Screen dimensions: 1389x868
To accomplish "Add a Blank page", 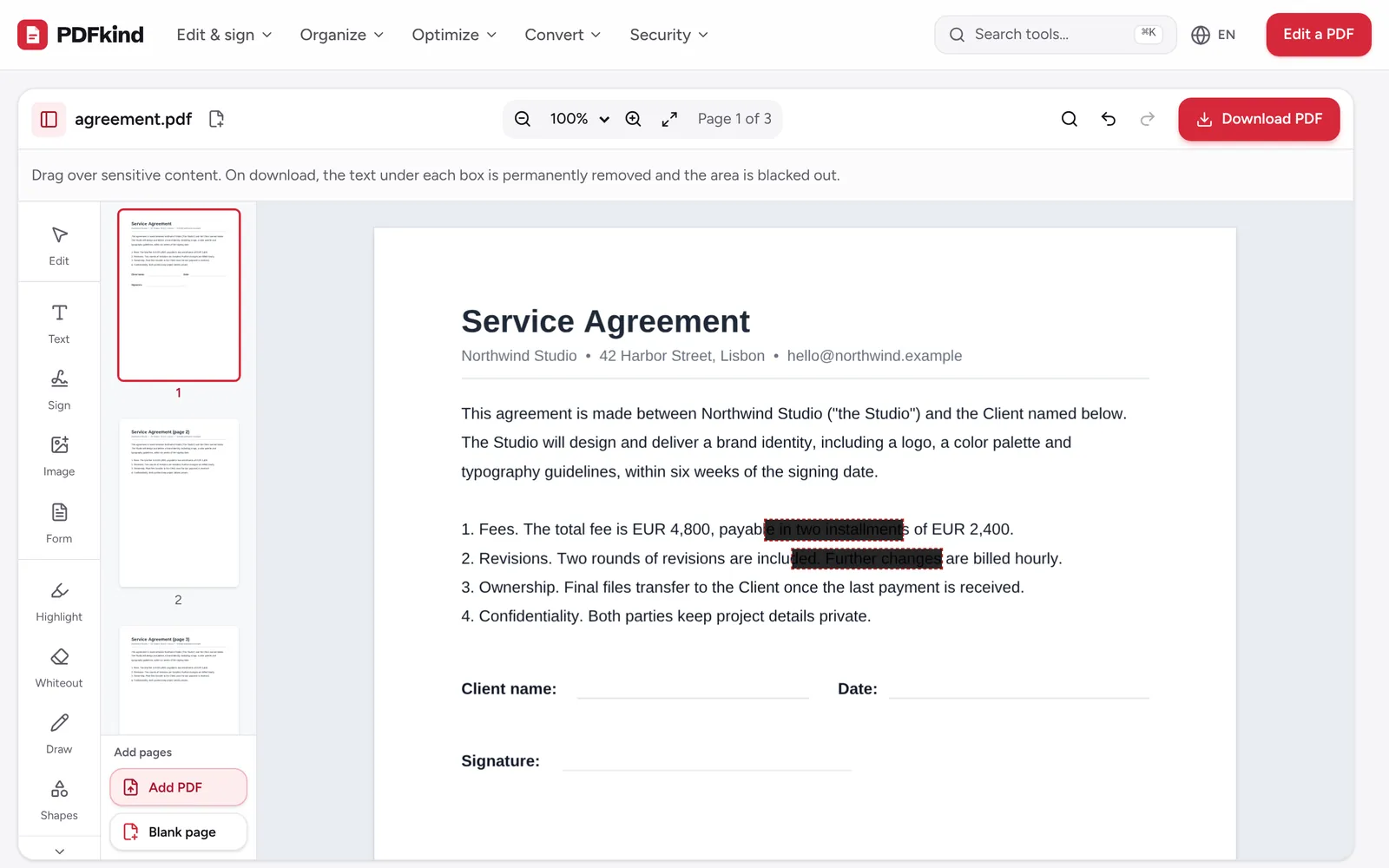I will pyautogui.click(x=178, y=832).
